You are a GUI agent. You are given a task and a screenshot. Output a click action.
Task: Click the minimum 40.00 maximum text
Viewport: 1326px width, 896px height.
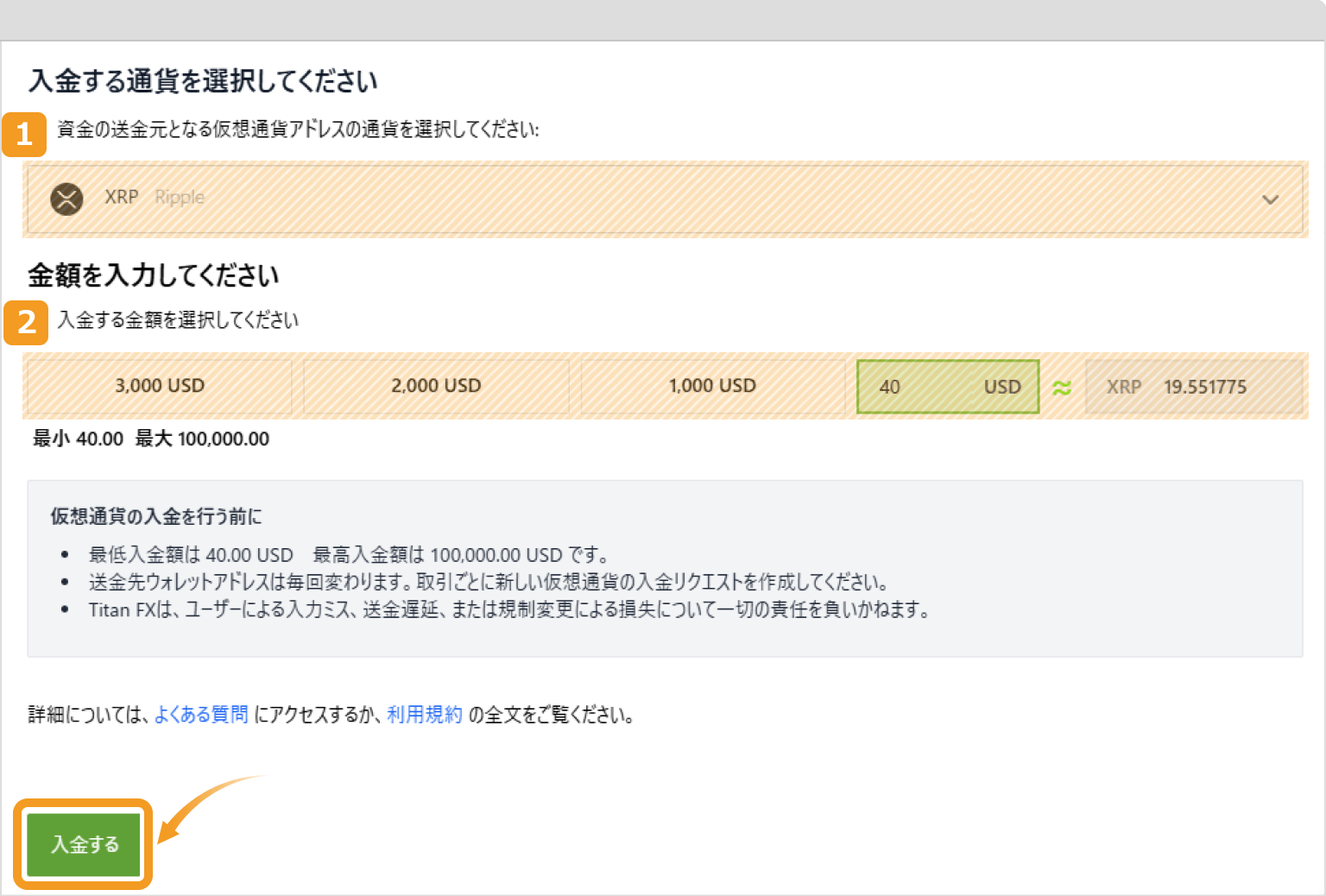(150, 439)
